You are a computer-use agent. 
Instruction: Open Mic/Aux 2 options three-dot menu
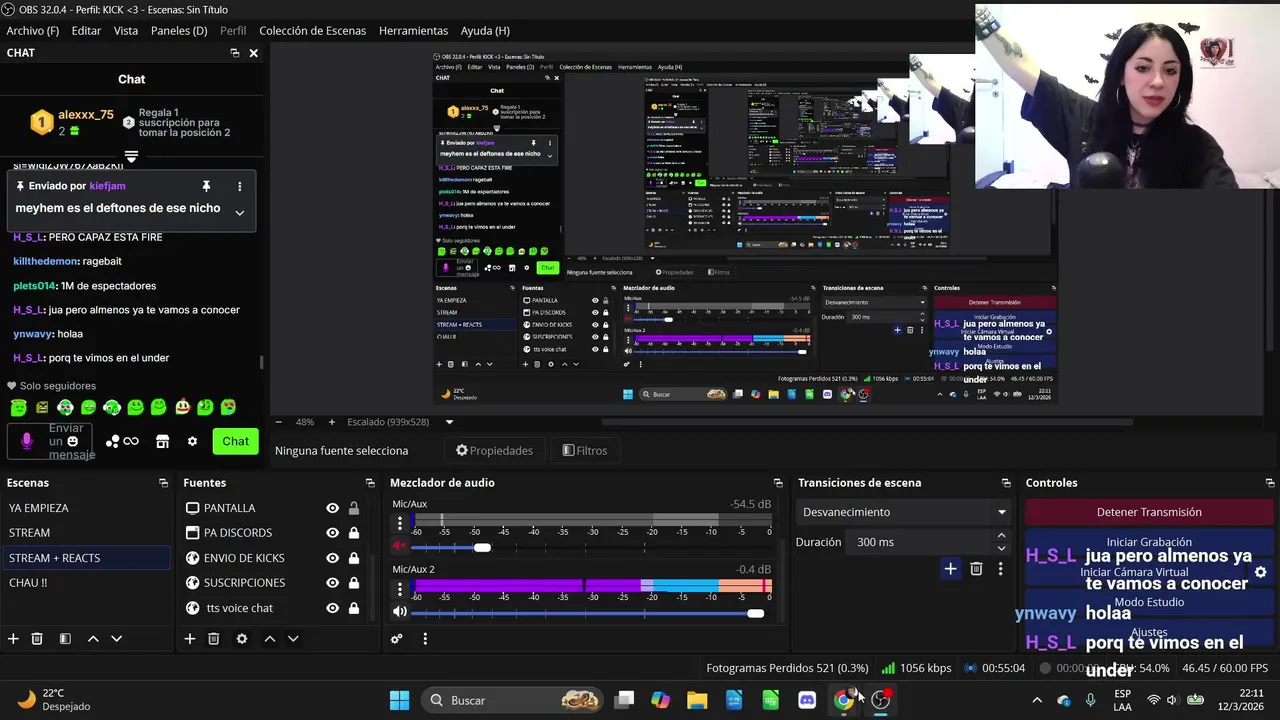pyautogui.click(x=400, y=589)
